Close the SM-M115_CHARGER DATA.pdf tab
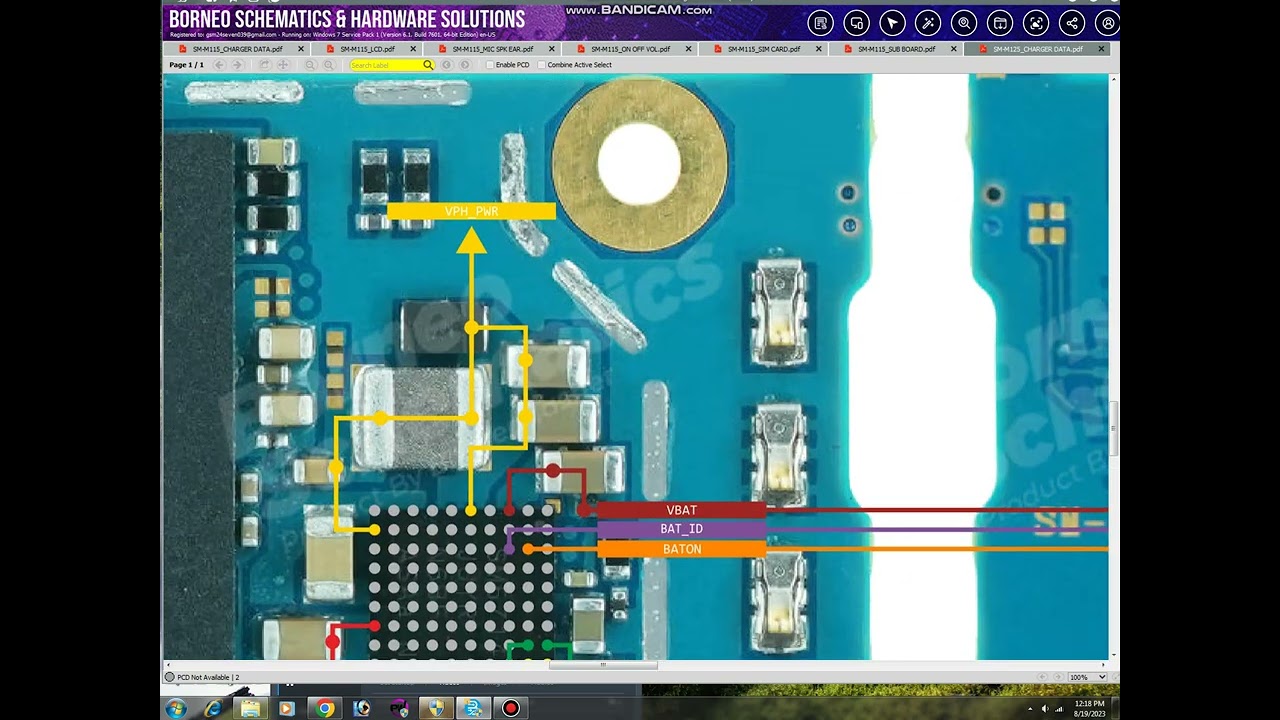 pyautogui.click(x=301, y=49)
